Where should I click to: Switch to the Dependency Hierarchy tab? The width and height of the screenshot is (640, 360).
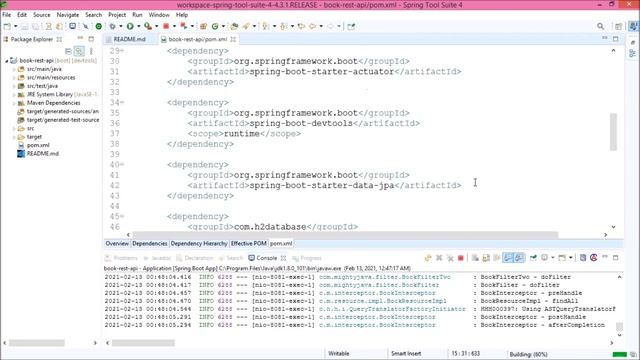pyautogui.click(x=199, y=244)
